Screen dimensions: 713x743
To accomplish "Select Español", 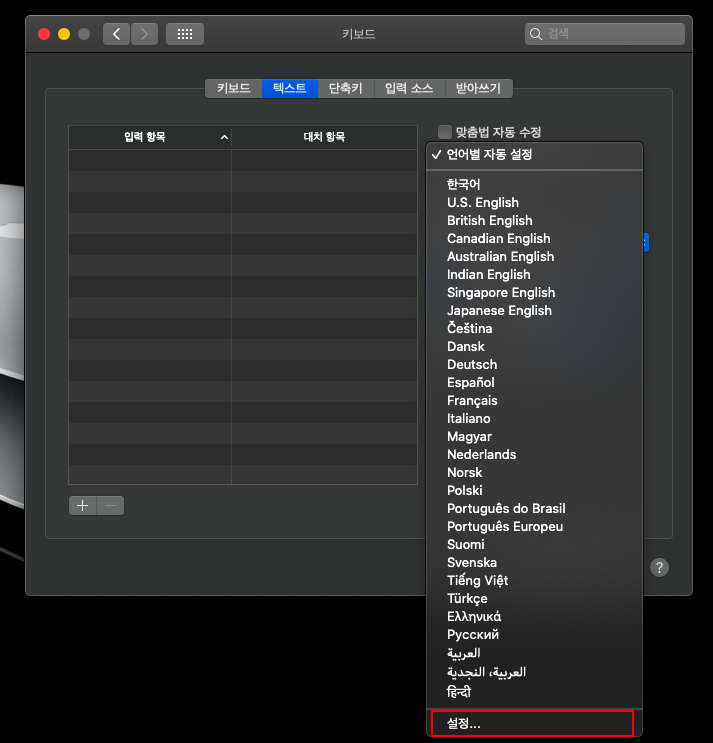I will 534,382.
